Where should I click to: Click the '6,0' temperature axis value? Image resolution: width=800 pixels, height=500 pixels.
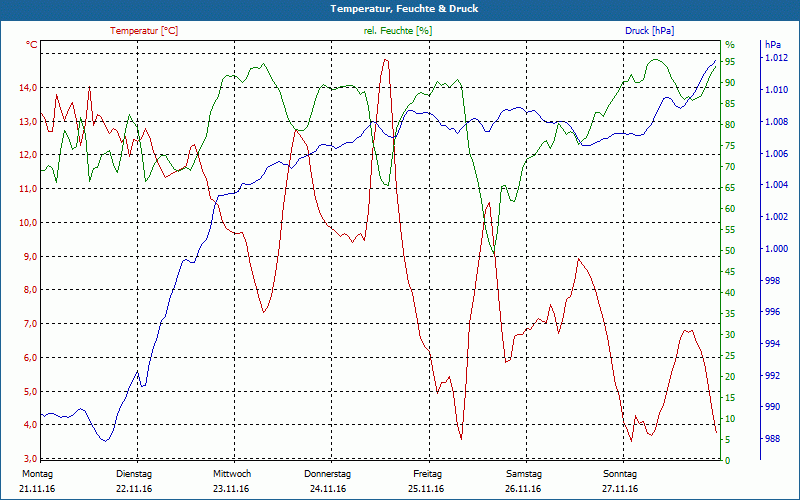(30, 358)
